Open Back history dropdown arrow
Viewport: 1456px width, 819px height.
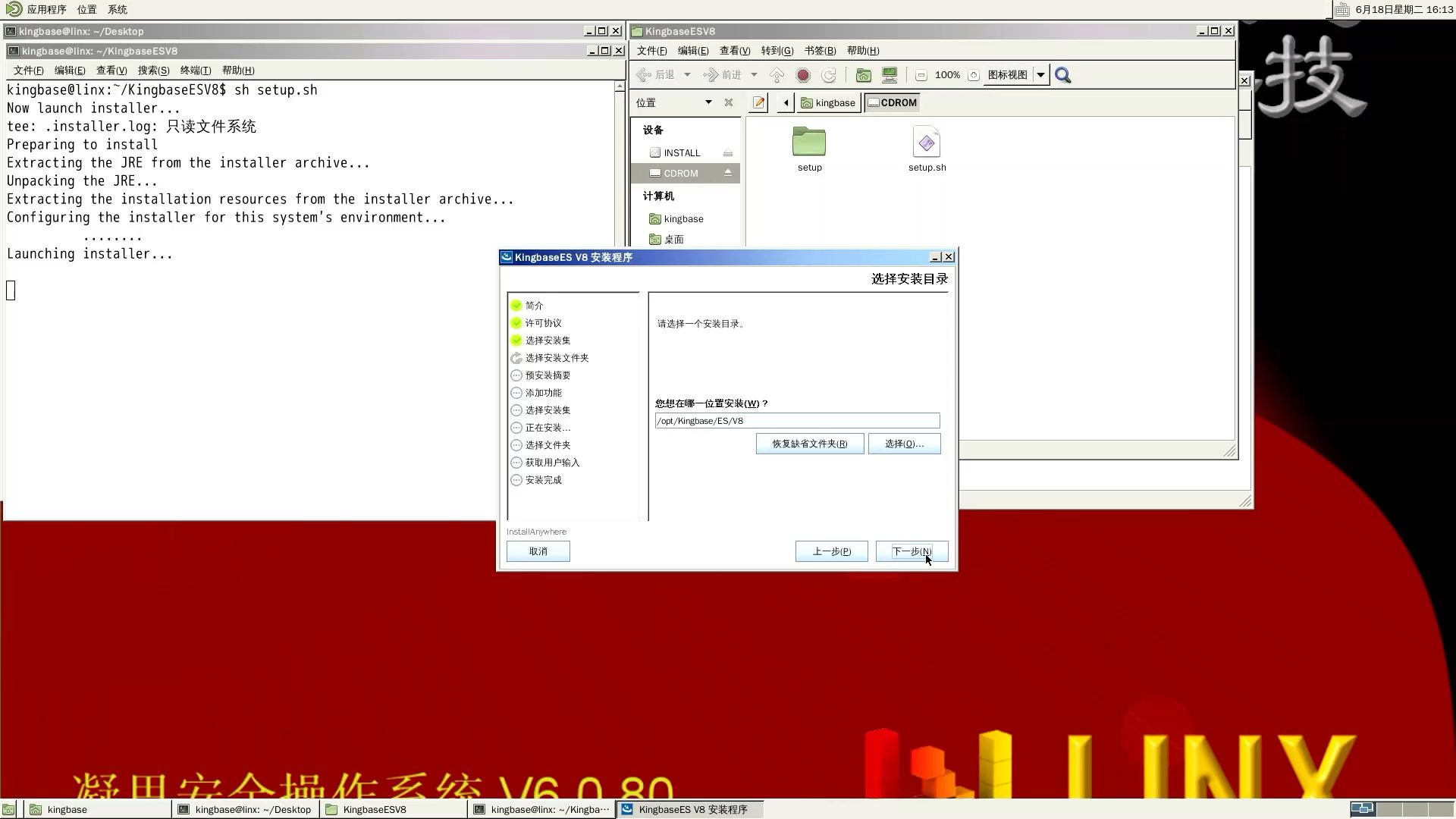687,75
